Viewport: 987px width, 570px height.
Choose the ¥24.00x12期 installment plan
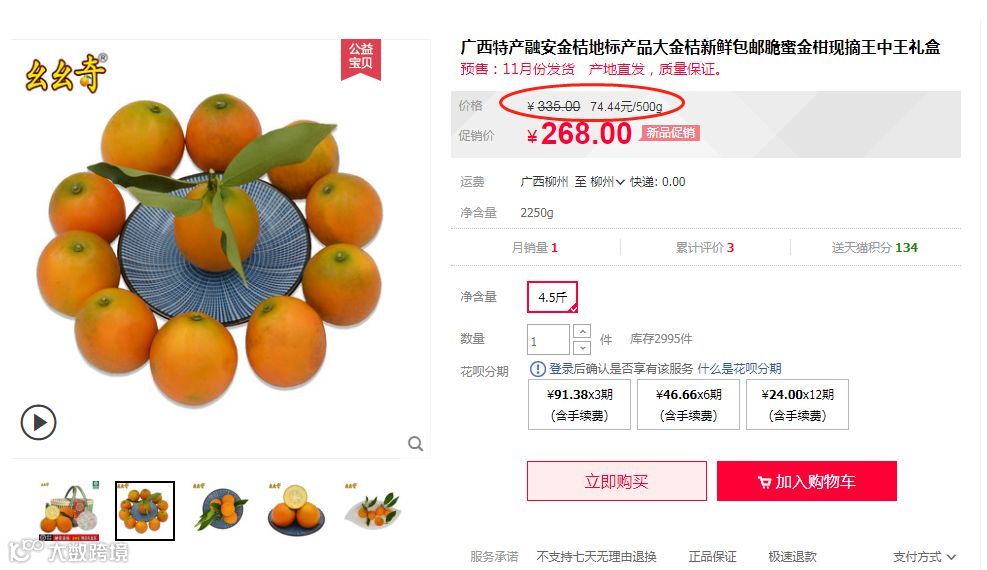click(797, 405)
